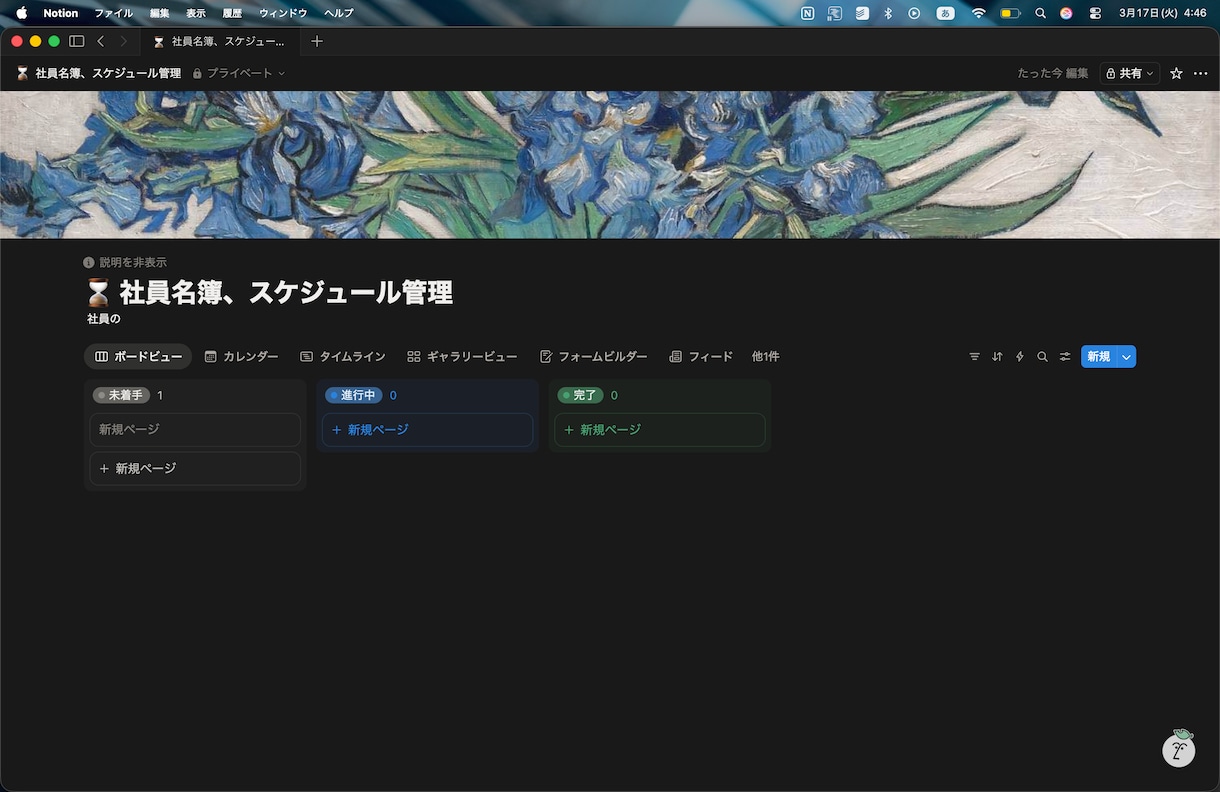Open the プライベート privacy dropdown

(x=239, y=73)
